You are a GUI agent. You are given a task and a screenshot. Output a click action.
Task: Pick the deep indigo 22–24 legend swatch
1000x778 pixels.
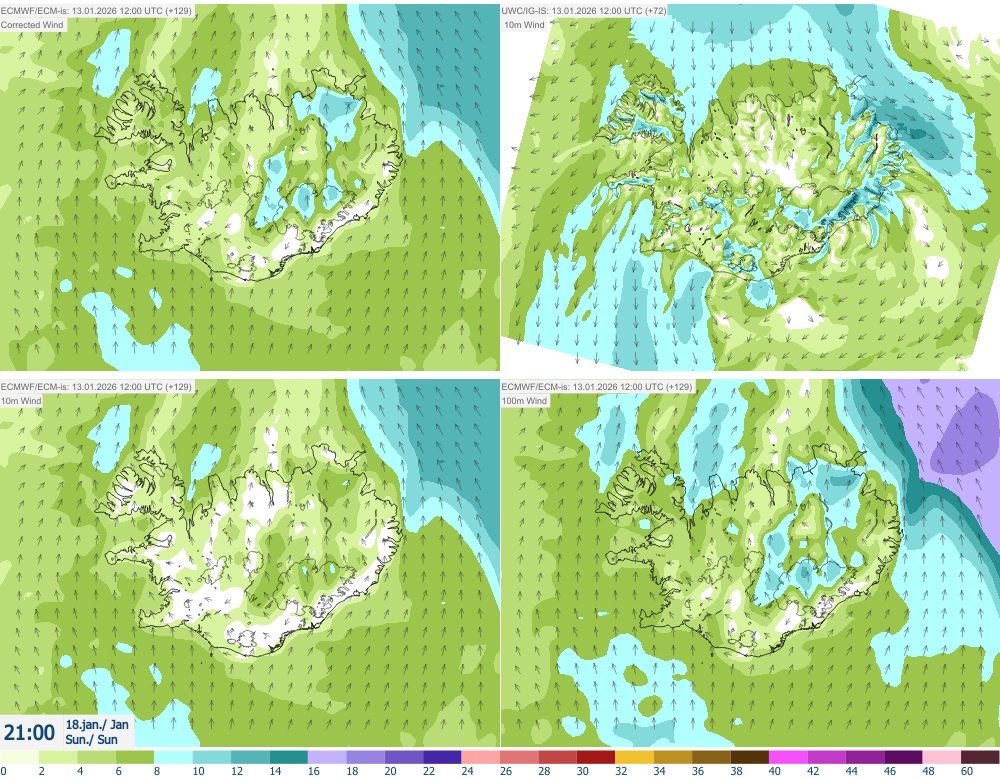[442, 757]
